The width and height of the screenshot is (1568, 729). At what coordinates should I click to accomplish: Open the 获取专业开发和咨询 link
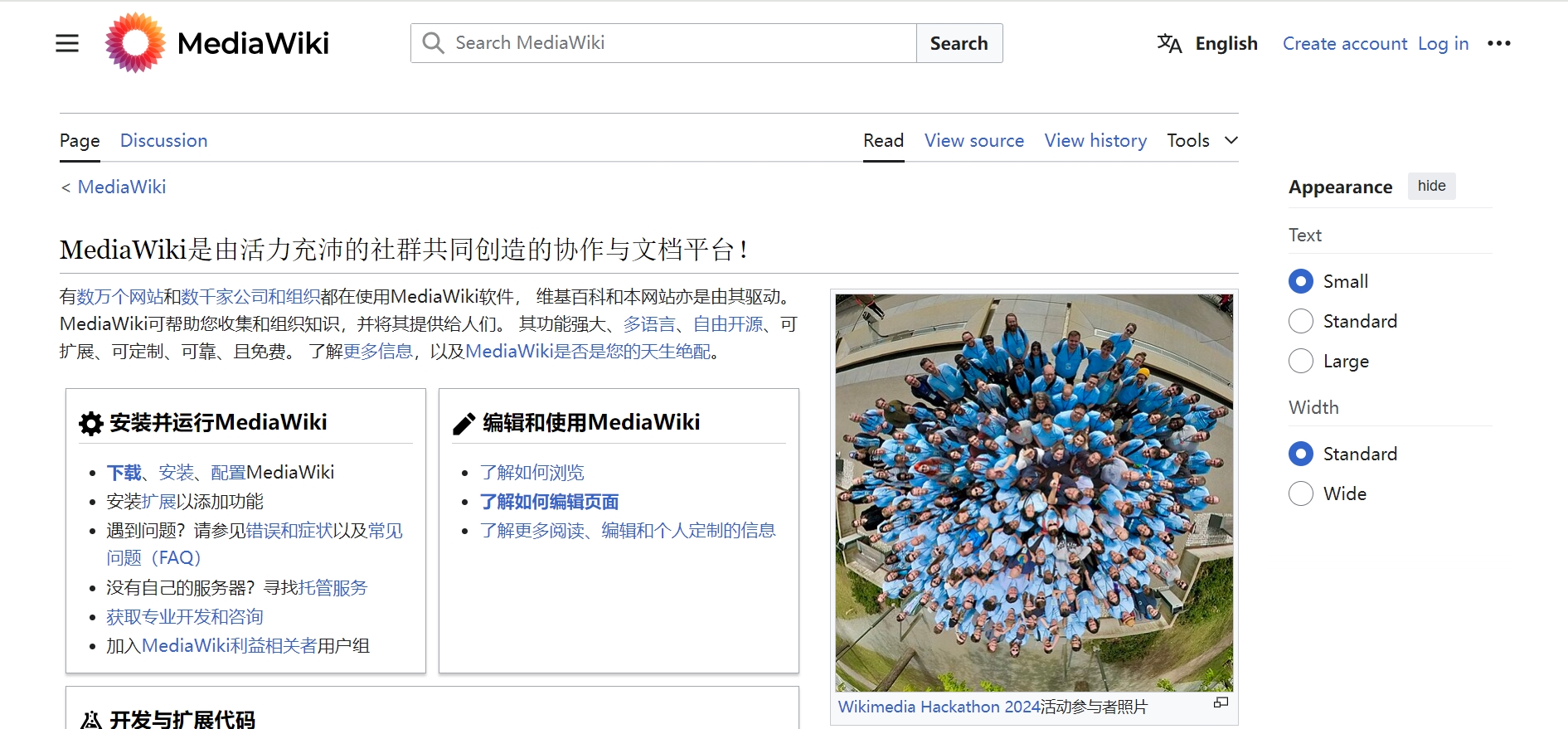185,617
